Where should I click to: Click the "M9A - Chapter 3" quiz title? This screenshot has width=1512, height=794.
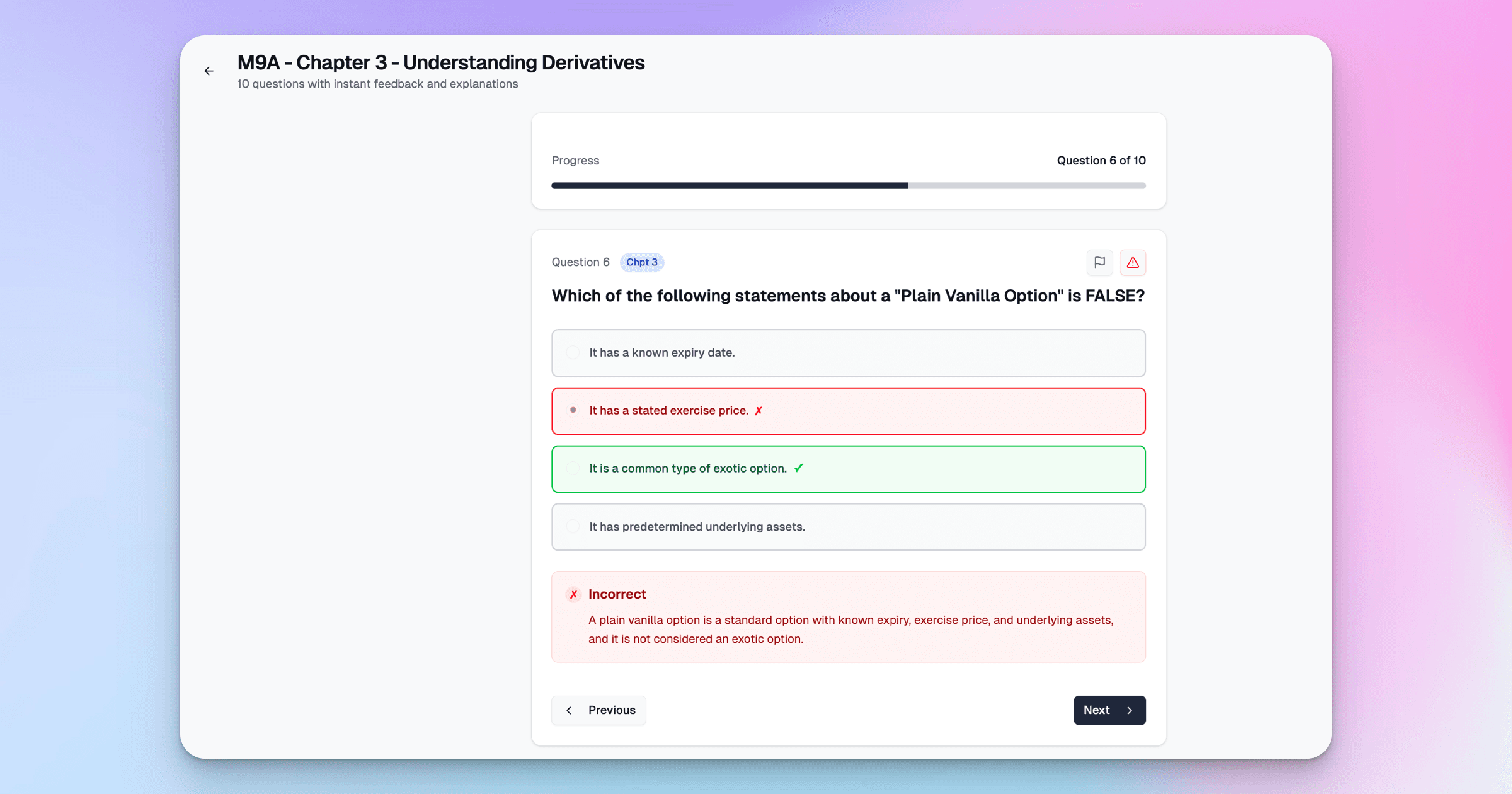[441, 62]
